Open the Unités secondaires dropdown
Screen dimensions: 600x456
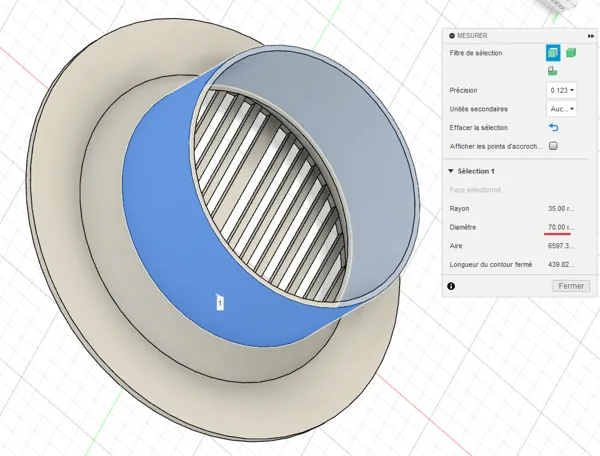click(x=561, y=109)
